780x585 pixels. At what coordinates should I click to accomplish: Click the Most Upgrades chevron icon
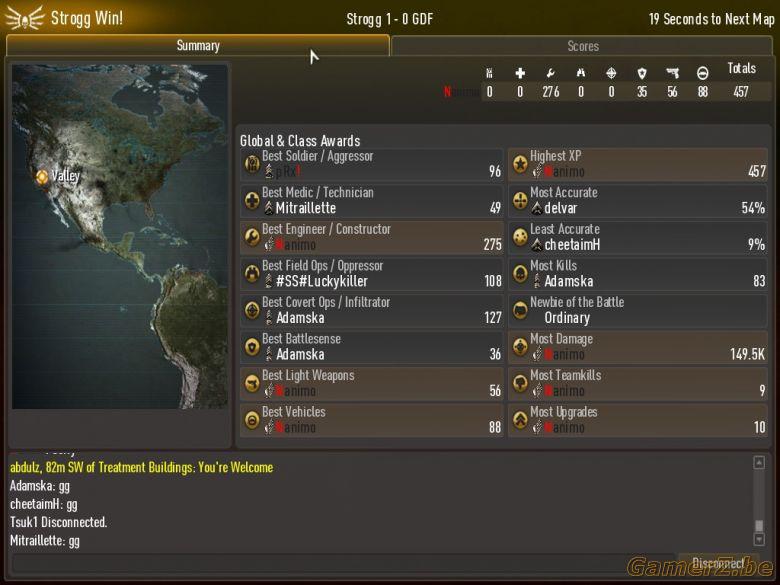tap(520, 420)
